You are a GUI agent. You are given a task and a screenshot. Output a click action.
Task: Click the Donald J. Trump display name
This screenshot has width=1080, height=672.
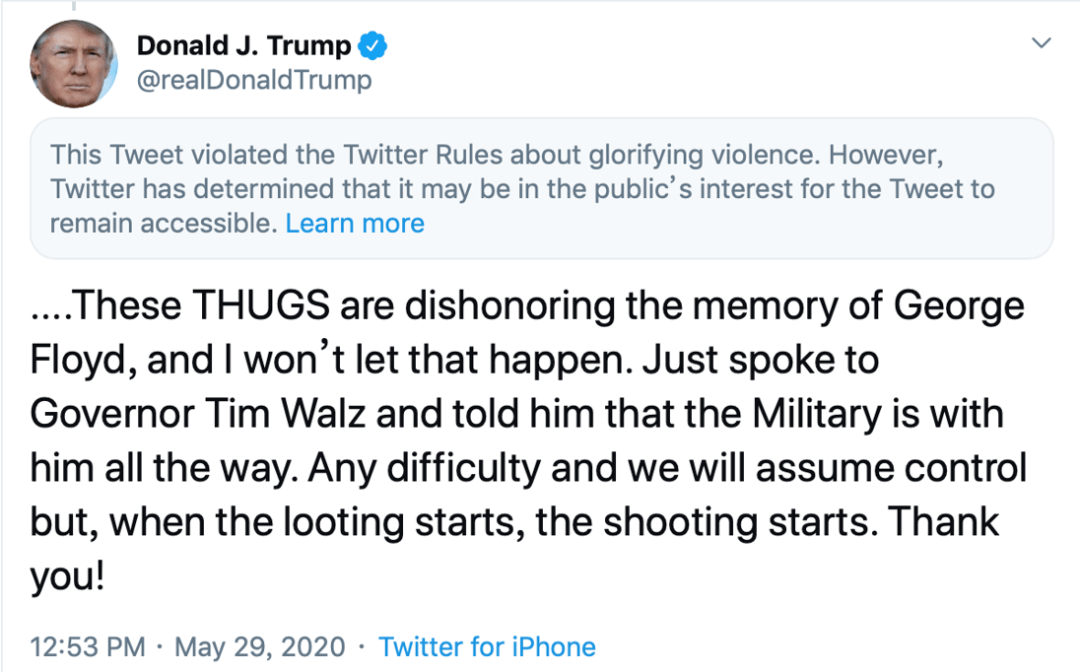point(244,45)
